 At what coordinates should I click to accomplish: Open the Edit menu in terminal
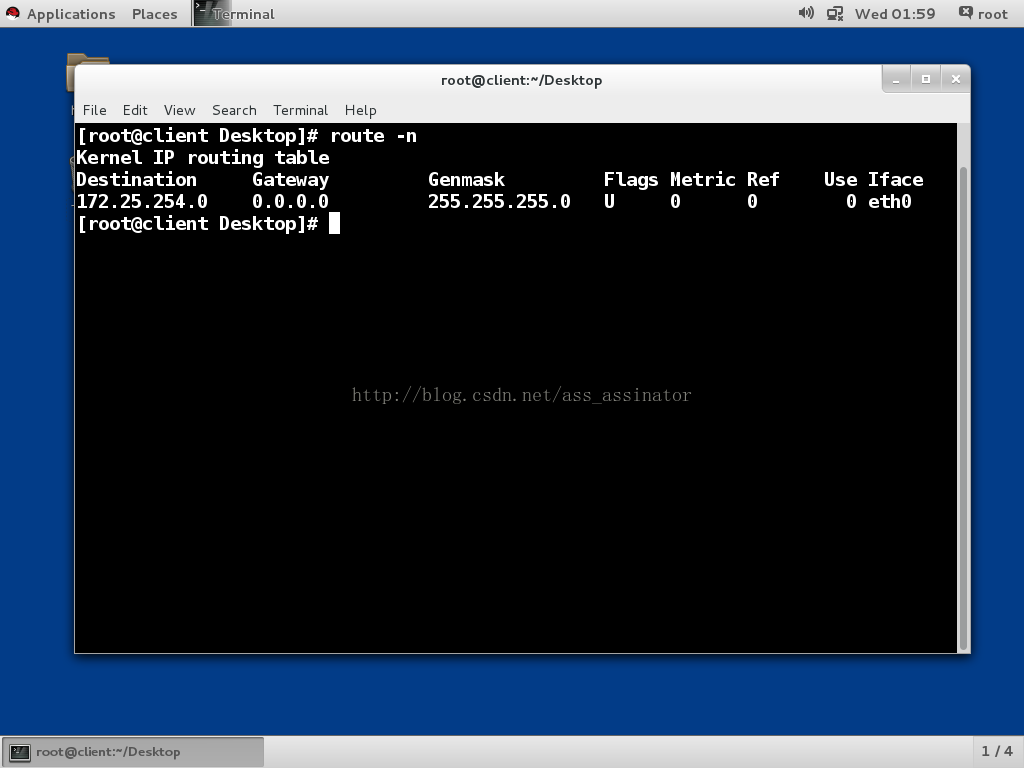pos(135,110)
